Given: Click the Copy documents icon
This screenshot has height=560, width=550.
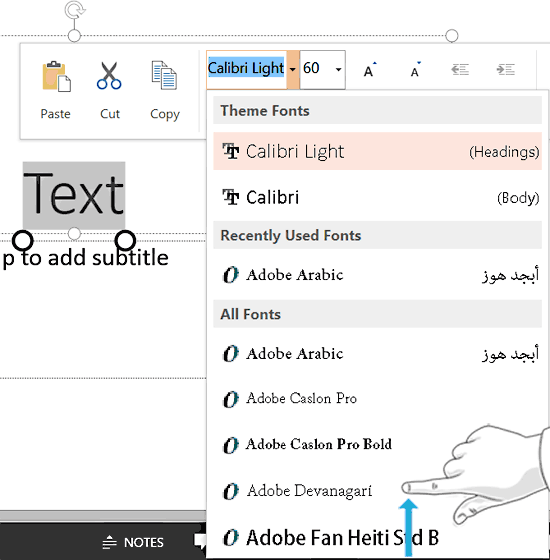Looking at the screenshot, I should tap(164, 75).
